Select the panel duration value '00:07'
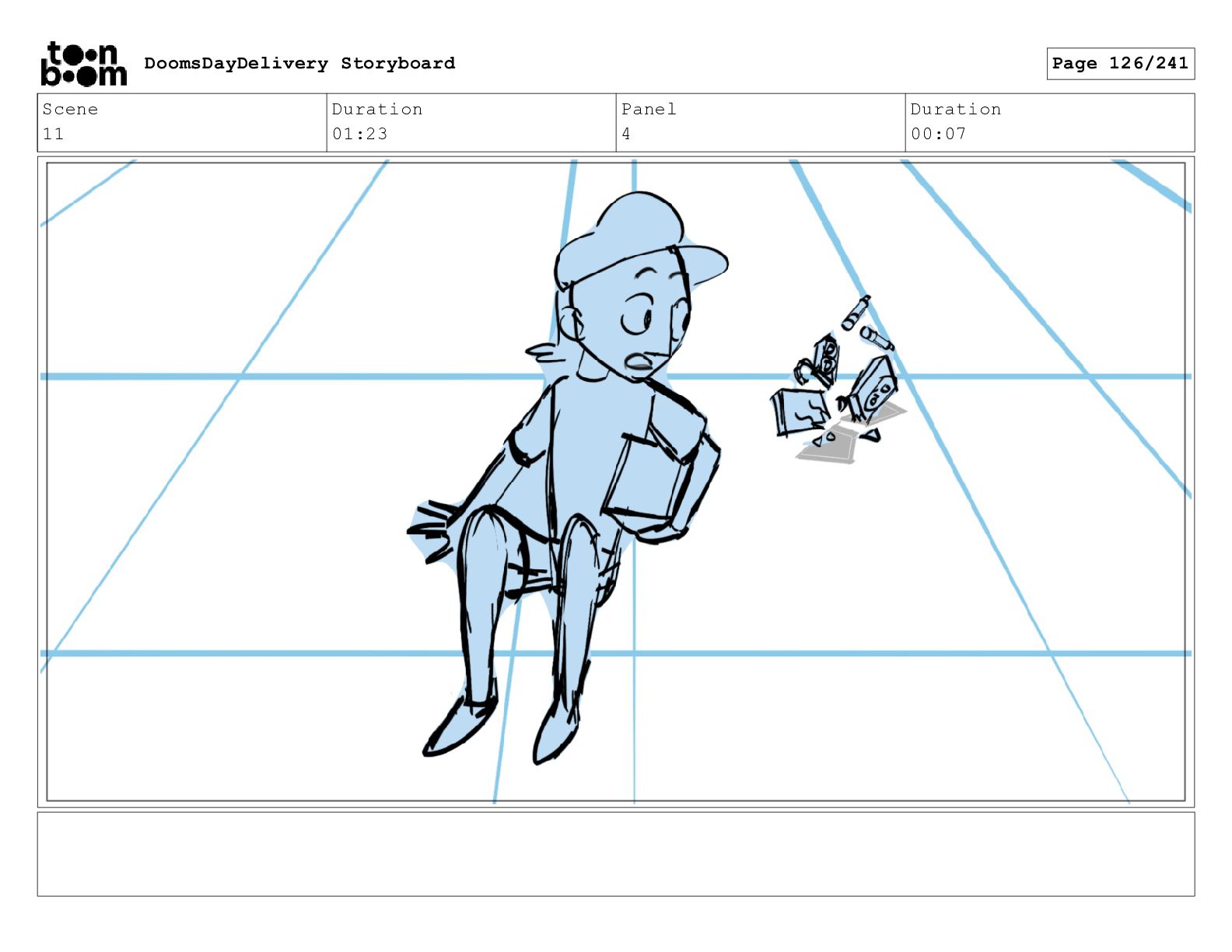Image resolution: width=1232 pixels, height=952 pixels. tap(938, 134)
